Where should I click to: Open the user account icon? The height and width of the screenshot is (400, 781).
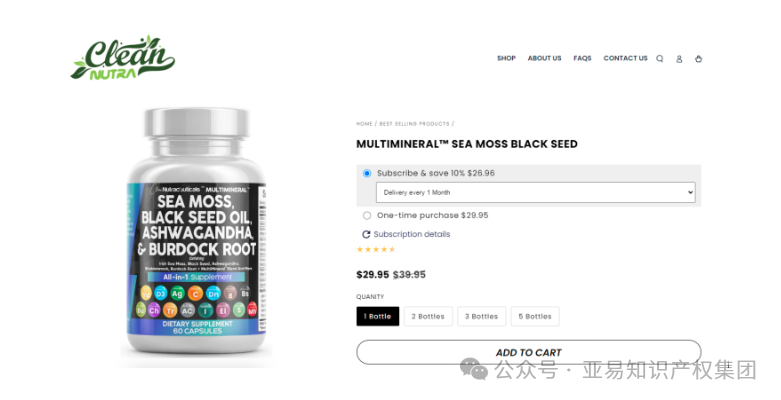[x=679, y=59]
